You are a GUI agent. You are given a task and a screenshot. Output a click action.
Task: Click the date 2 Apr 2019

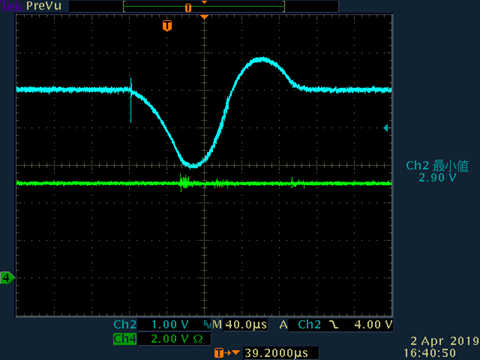point(445,341)
